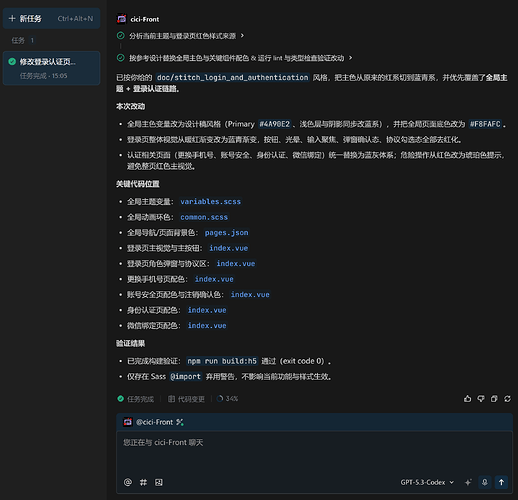The height and width of the screenshot is (500, 518).
Task: Click the tools icon beside @cici-Front
Action: point(180,422)
